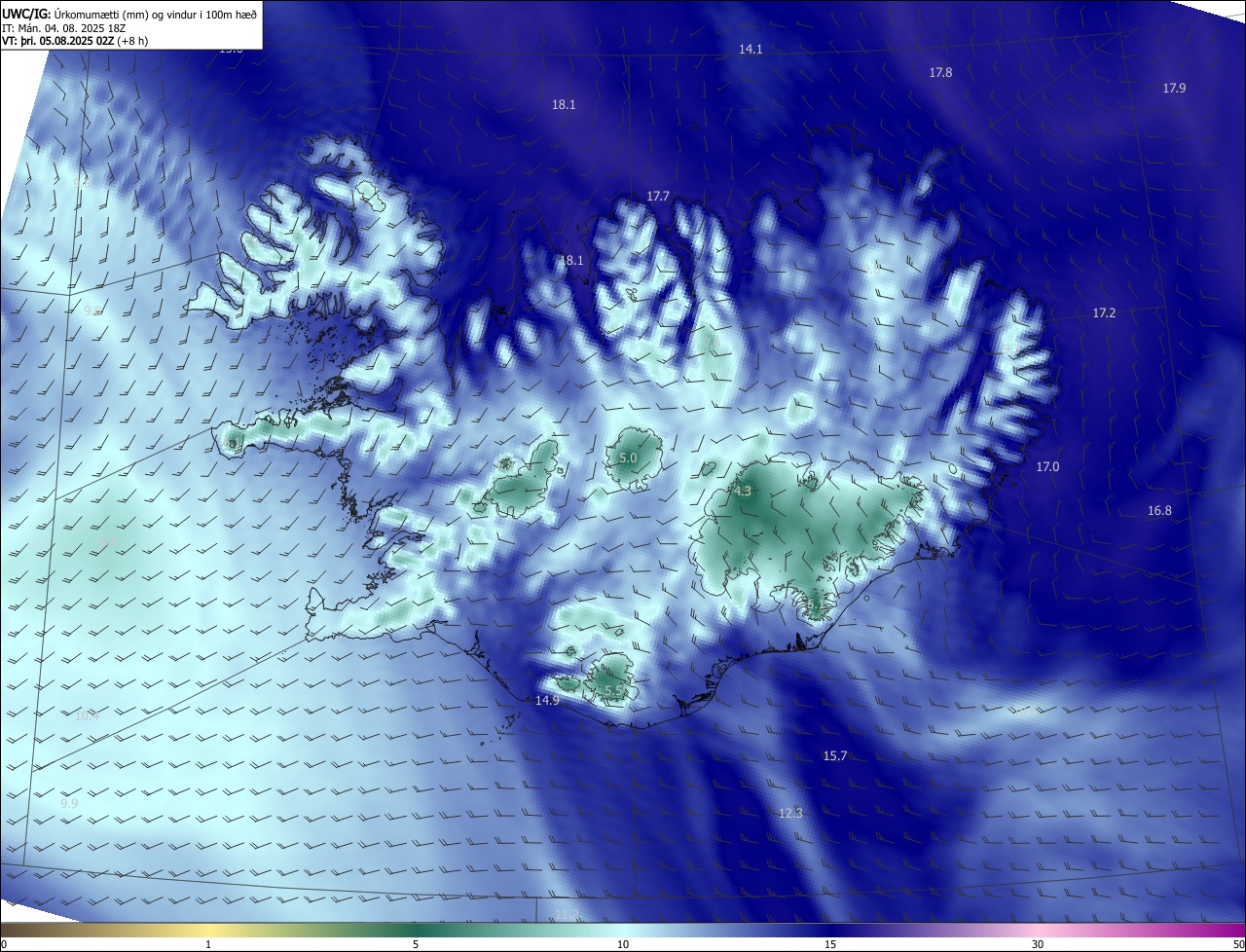This screenshot has width=1246, height=952.
Task: Click the 4.3 value on the large glacier
Action: [743, 491]
